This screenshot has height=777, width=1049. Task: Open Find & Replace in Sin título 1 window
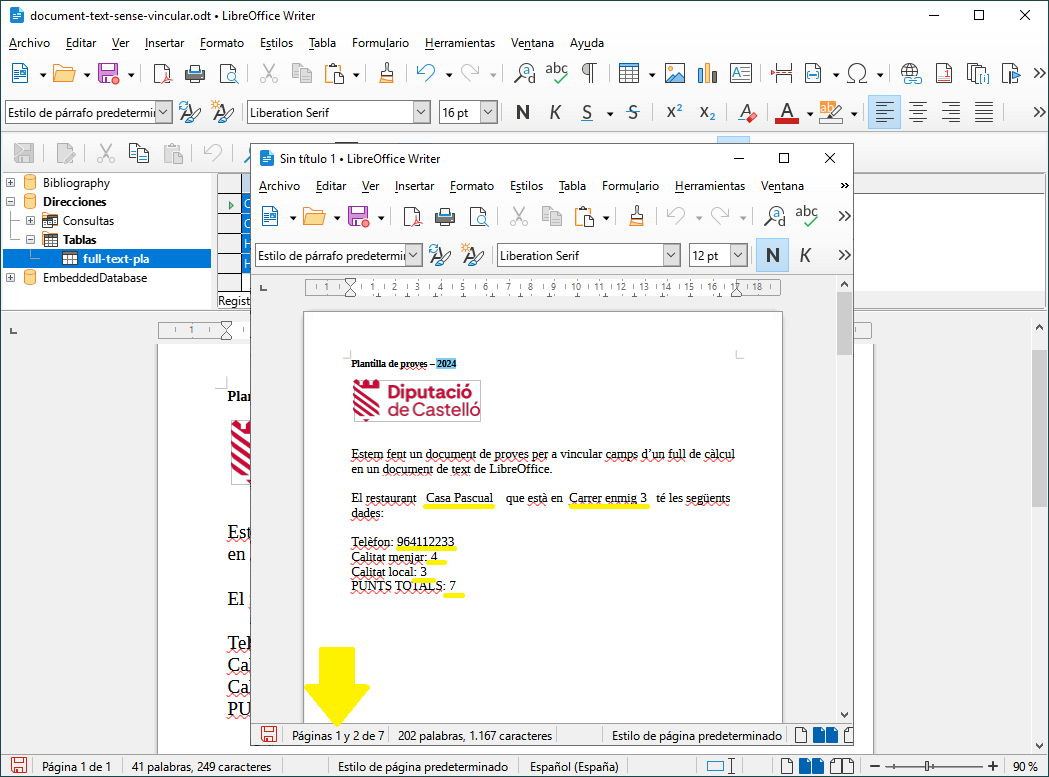(775, 216)
